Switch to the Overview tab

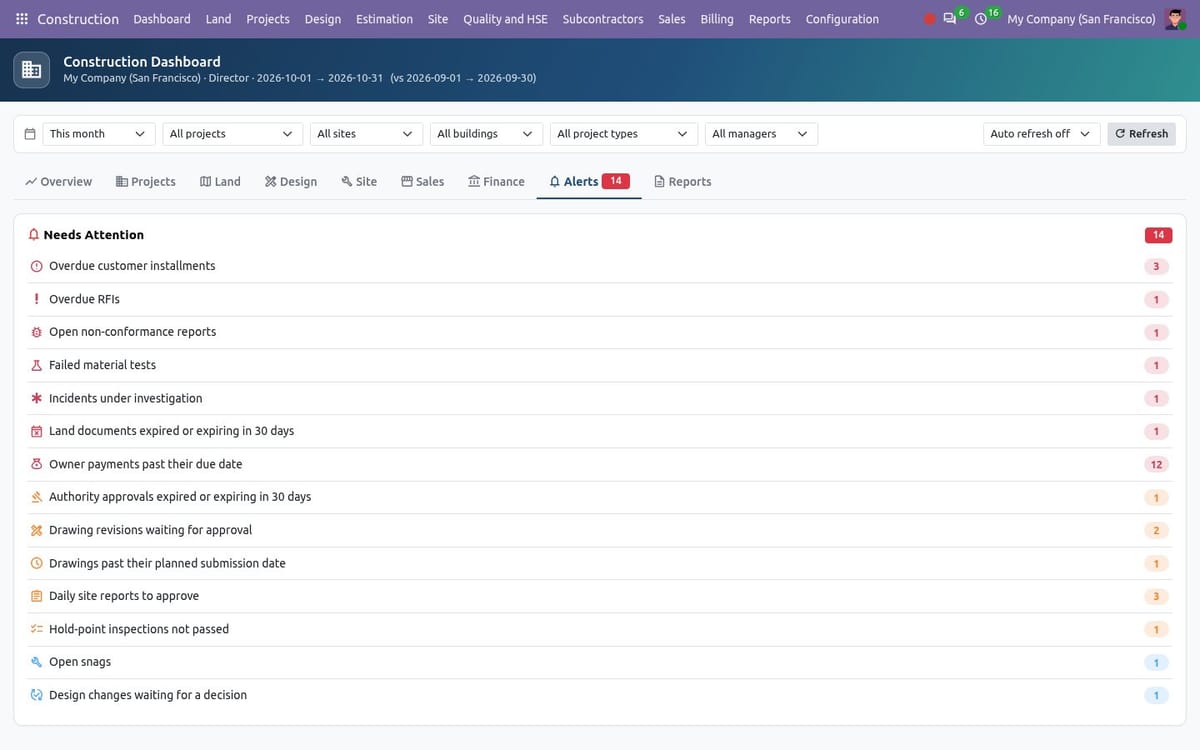click(59, 182)
